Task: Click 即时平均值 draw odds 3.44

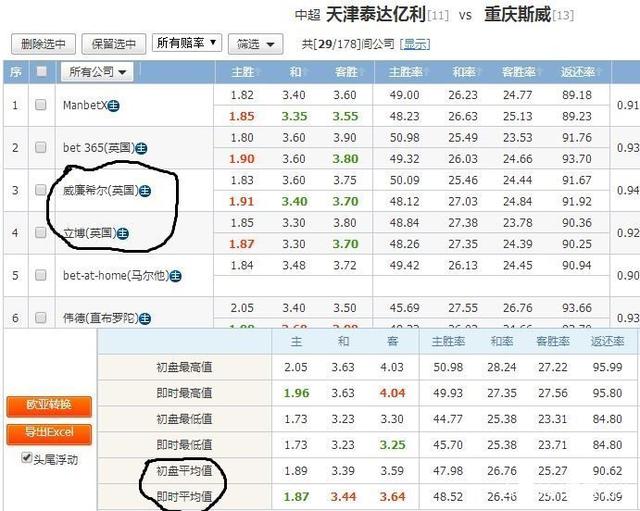Action: (x=343, y=497)
